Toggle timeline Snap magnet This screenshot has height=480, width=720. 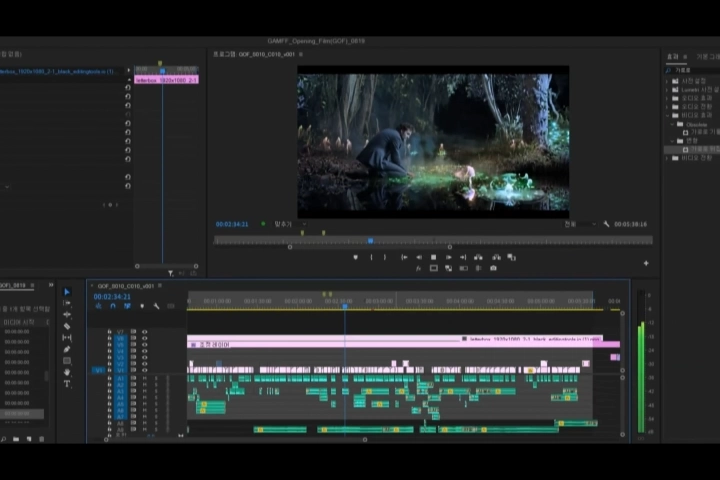113,306
